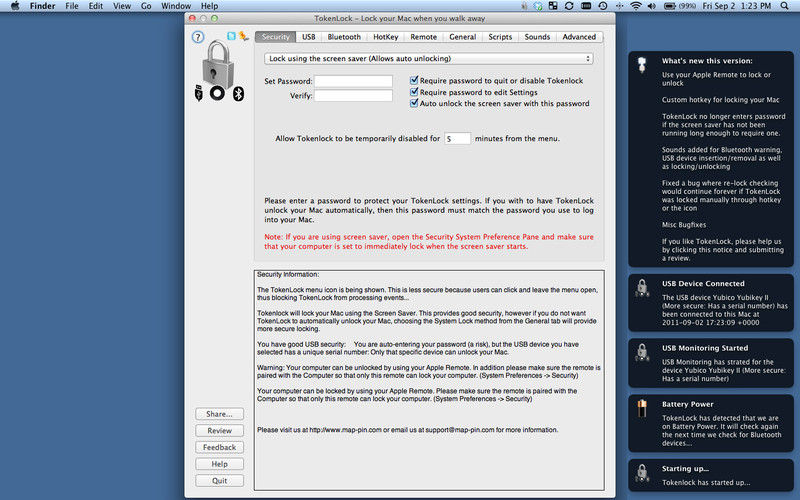Click the battery icon of Battery Power notification
The width and height of the screenshot is (800, 500).
pos(642,408)
